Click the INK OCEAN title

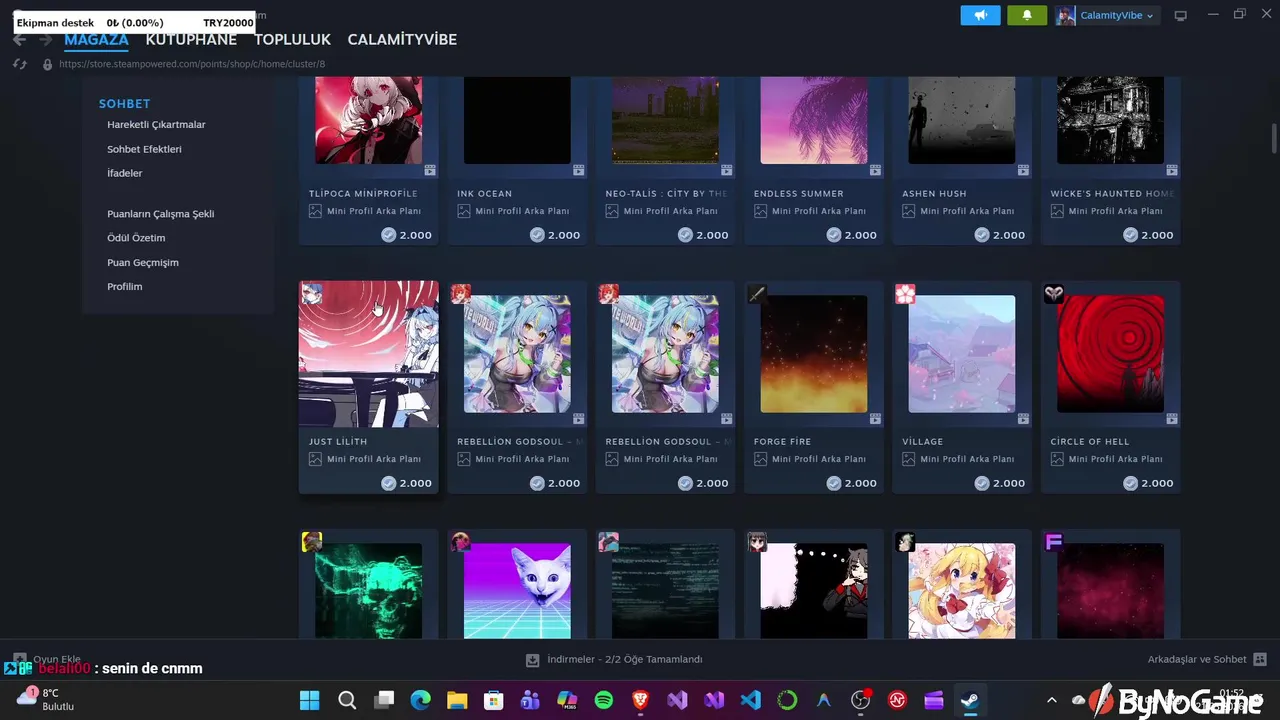tap(484, 194)
